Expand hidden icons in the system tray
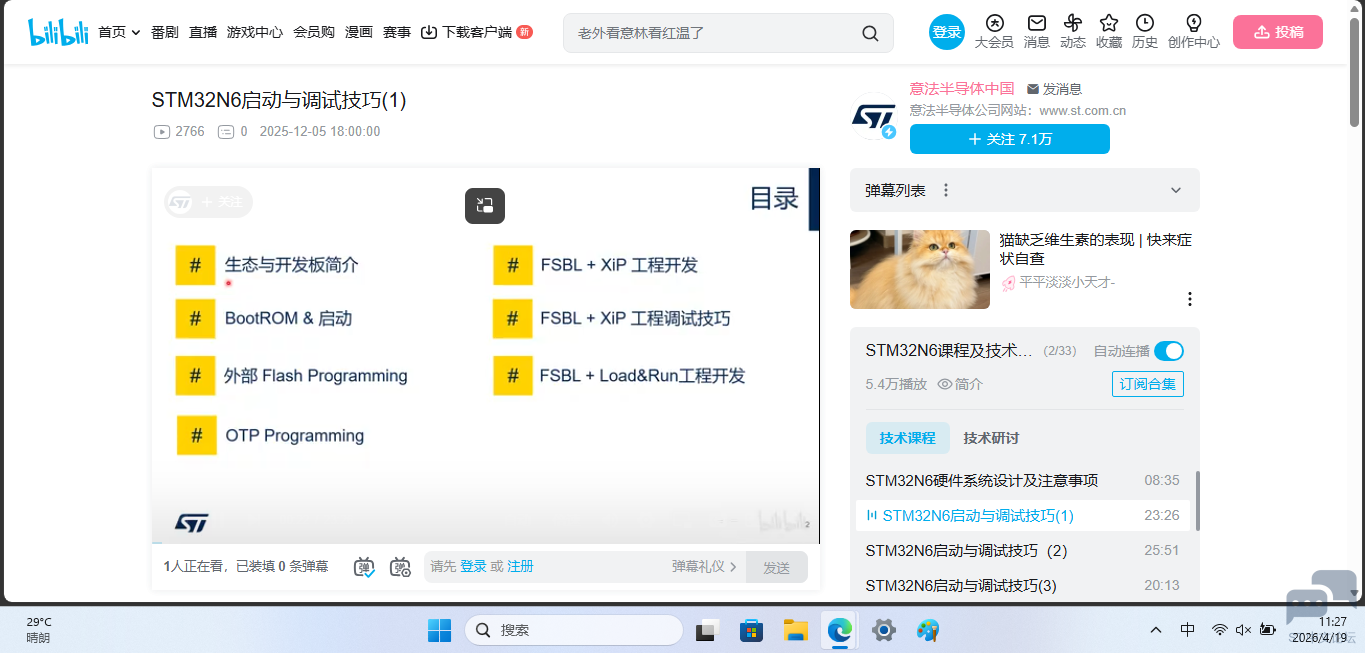This screenshot has height=653, width=1365. point(1155,630)
